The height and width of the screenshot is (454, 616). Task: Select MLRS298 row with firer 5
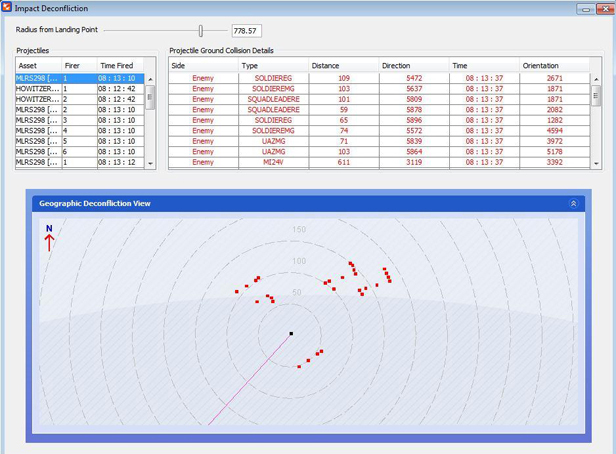click(80, 141)
